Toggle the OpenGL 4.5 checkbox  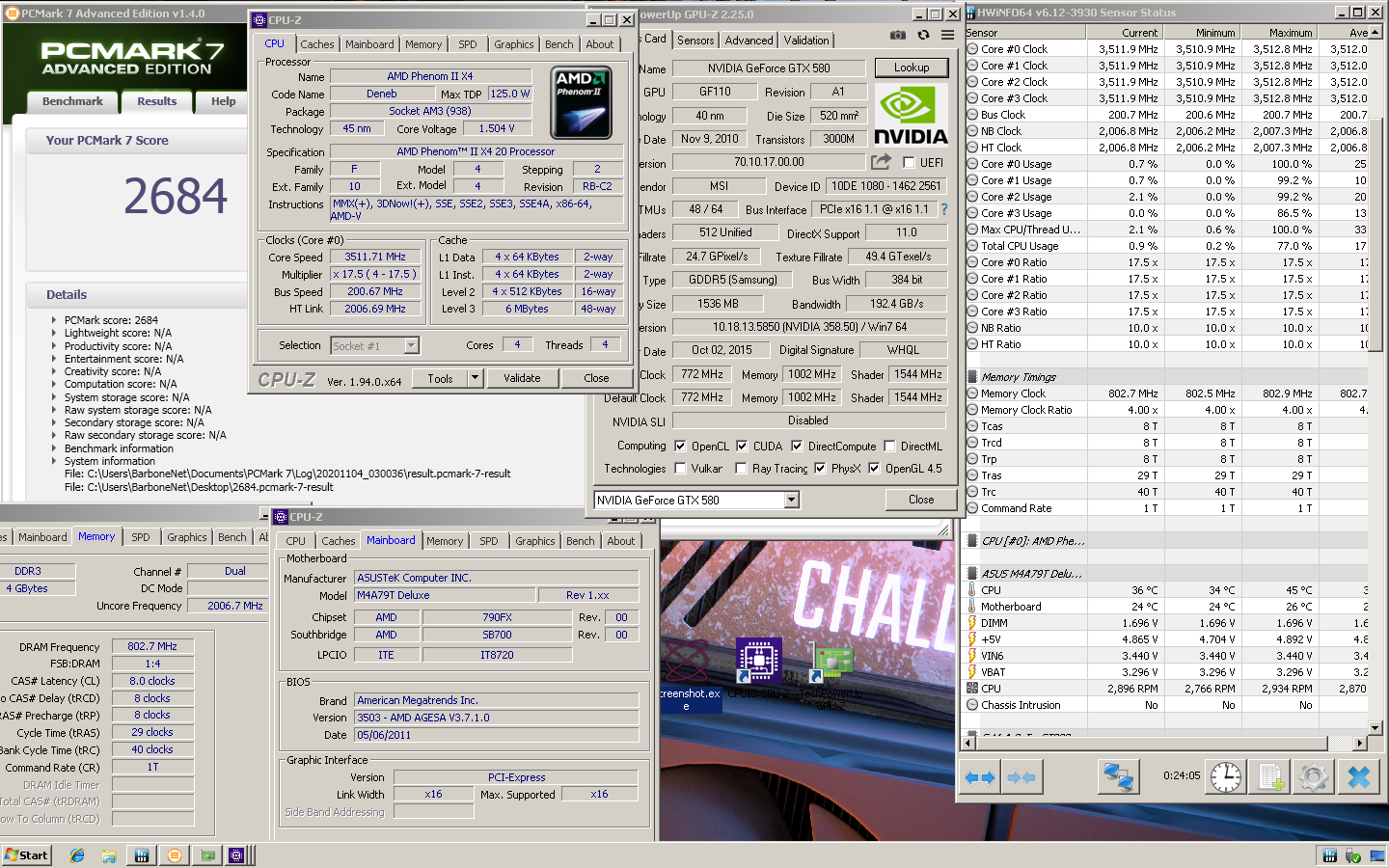pos(874,469)
